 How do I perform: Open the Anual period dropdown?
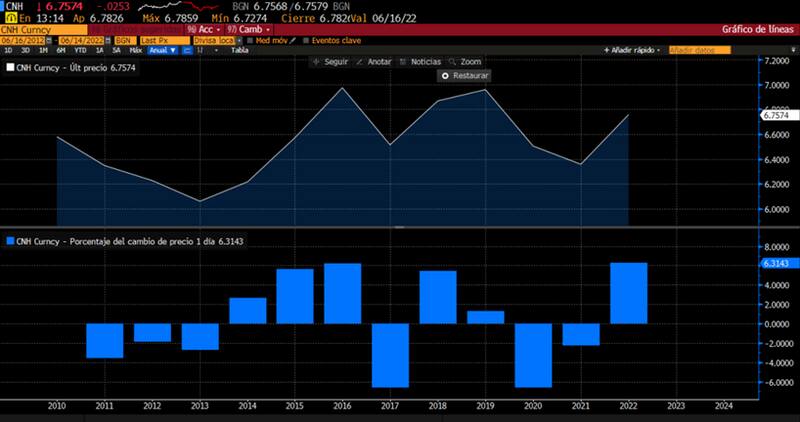pyautogui.click(x=161, y=49)
